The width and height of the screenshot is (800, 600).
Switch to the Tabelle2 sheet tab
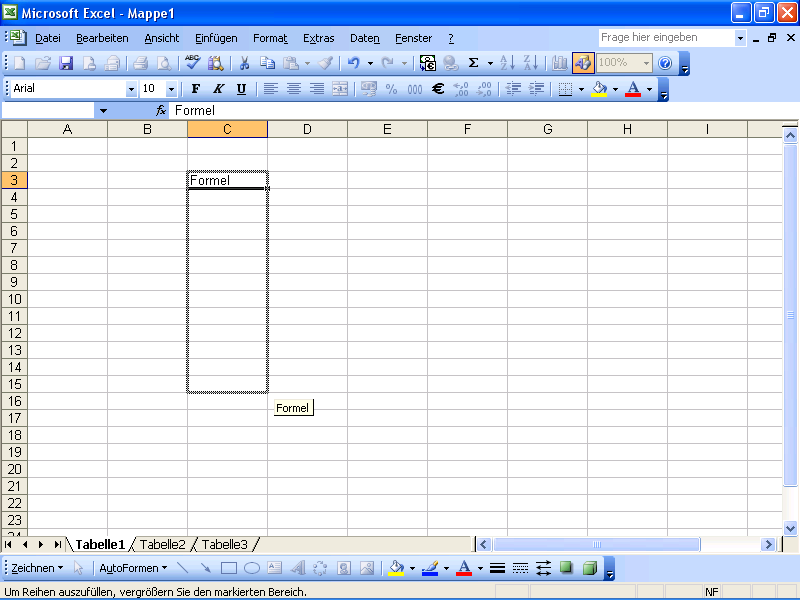click(162, 545)
